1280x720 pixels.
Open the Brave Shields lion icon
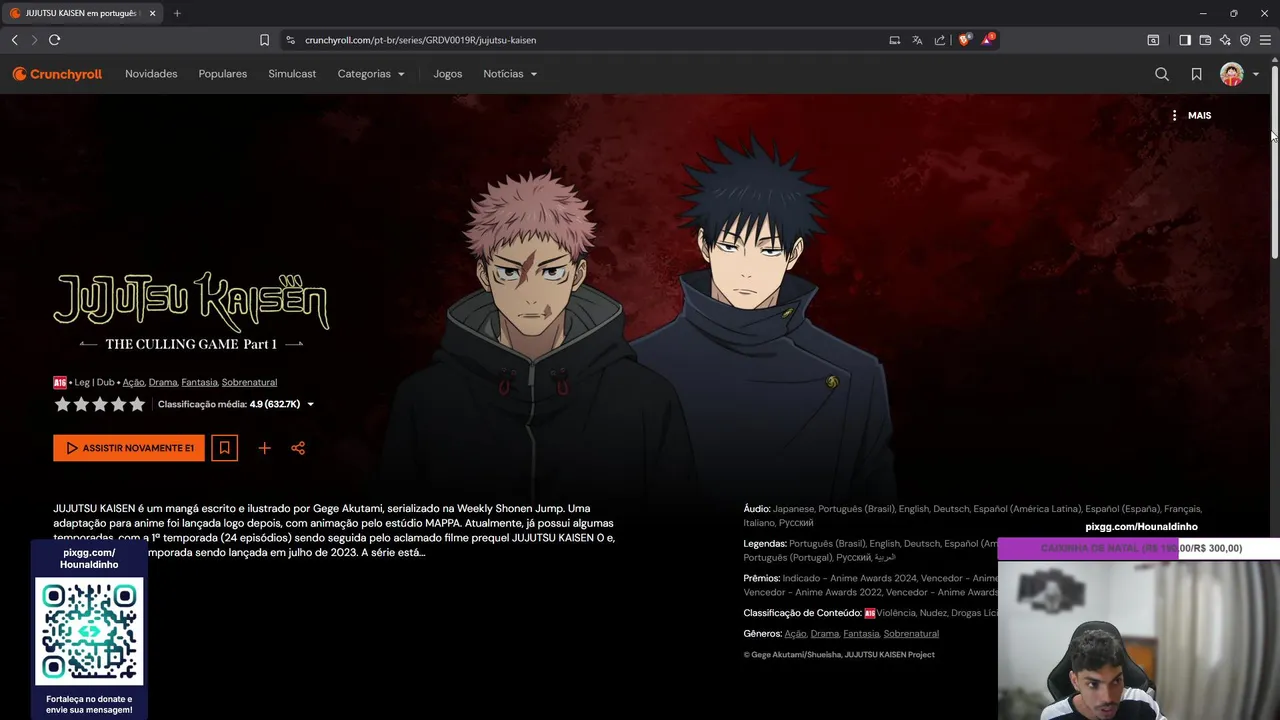(x=965, y=40)
